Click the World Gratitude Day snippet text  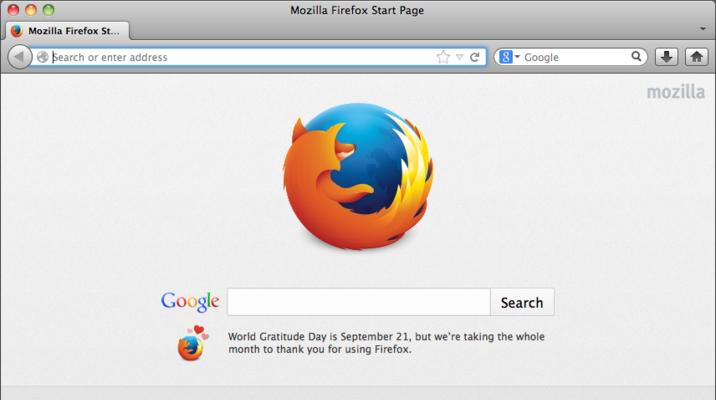[386, 343]
